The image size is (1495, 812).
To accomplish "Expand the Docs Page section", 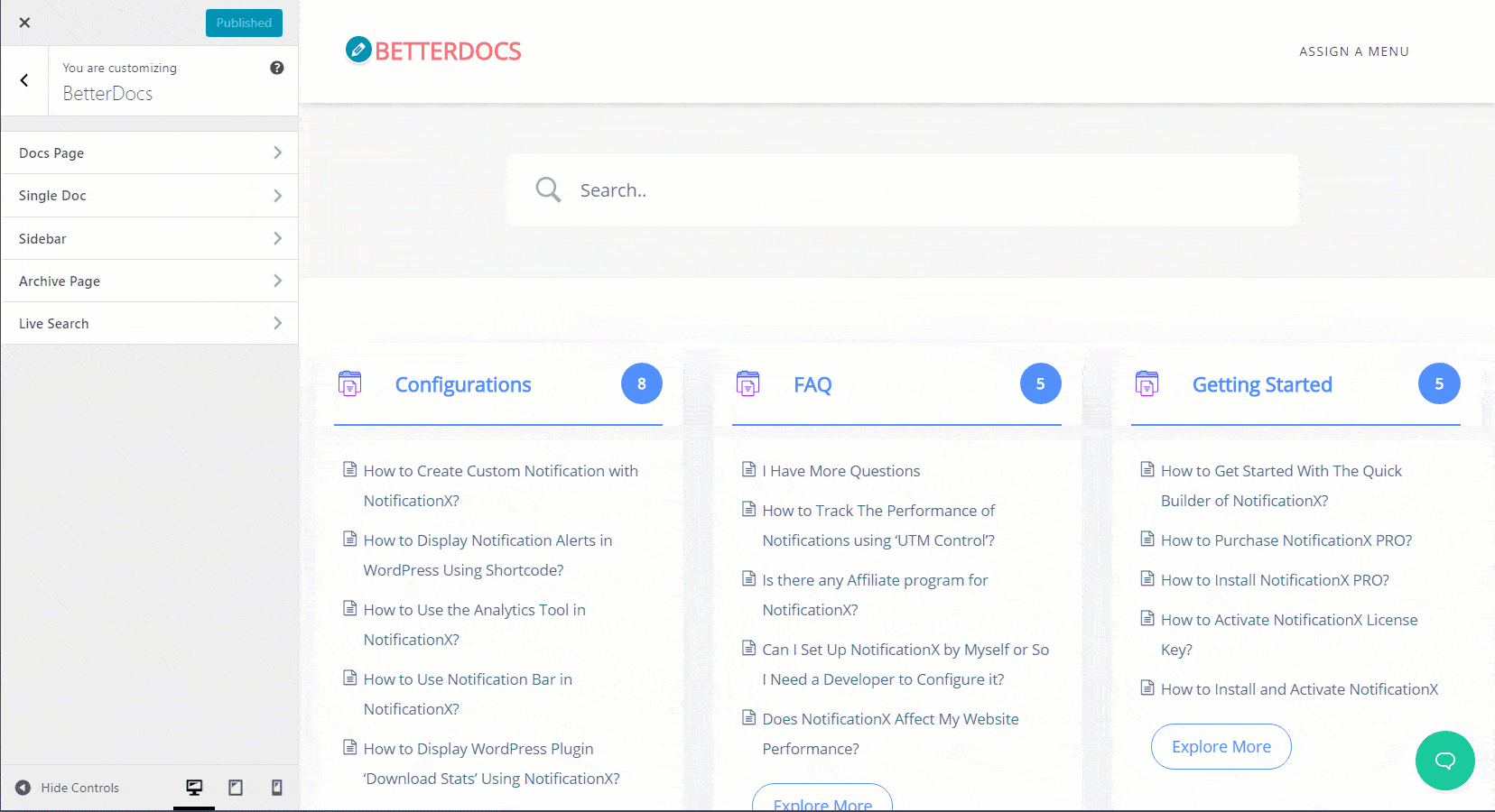I will pyautogui.click(x=149, y=152).
